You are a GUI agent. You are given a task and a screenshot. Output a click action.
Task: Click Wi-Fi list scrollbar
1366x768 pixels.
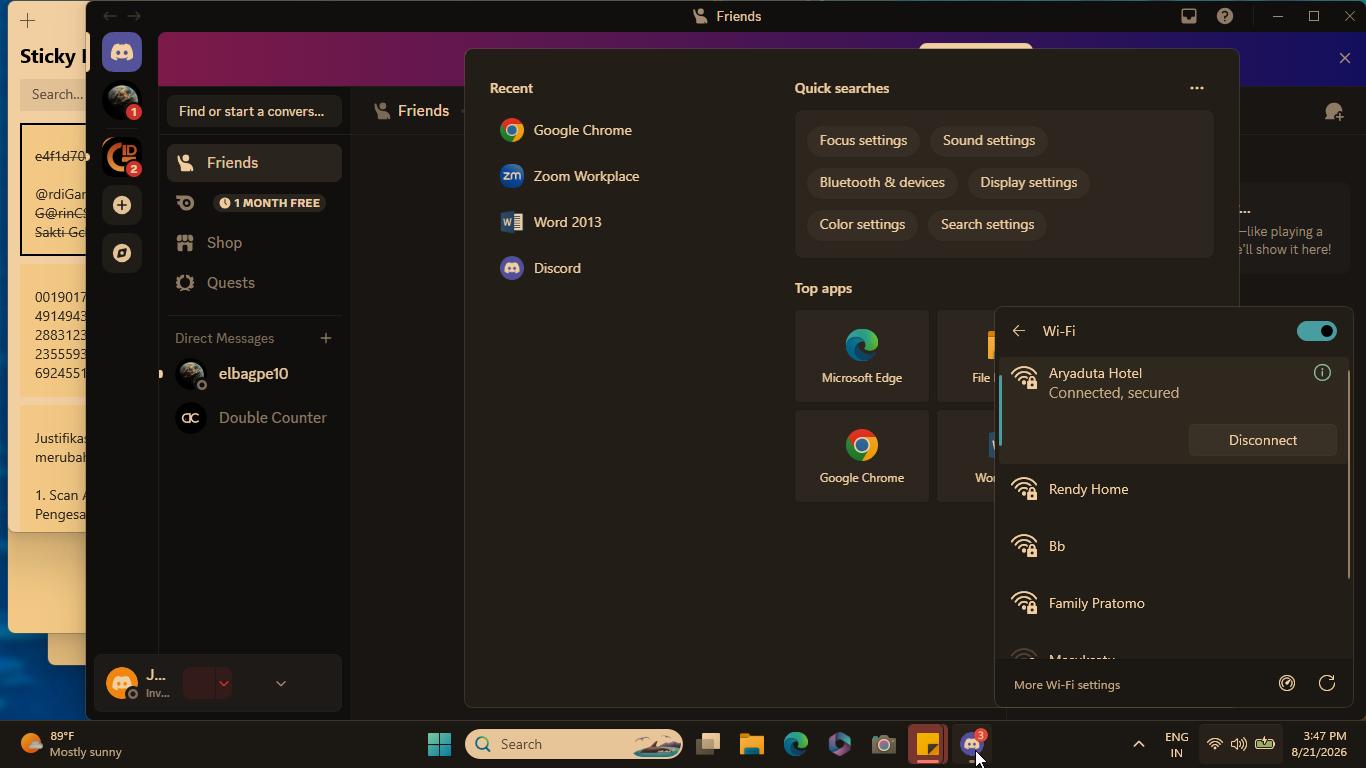(1348, 472)
